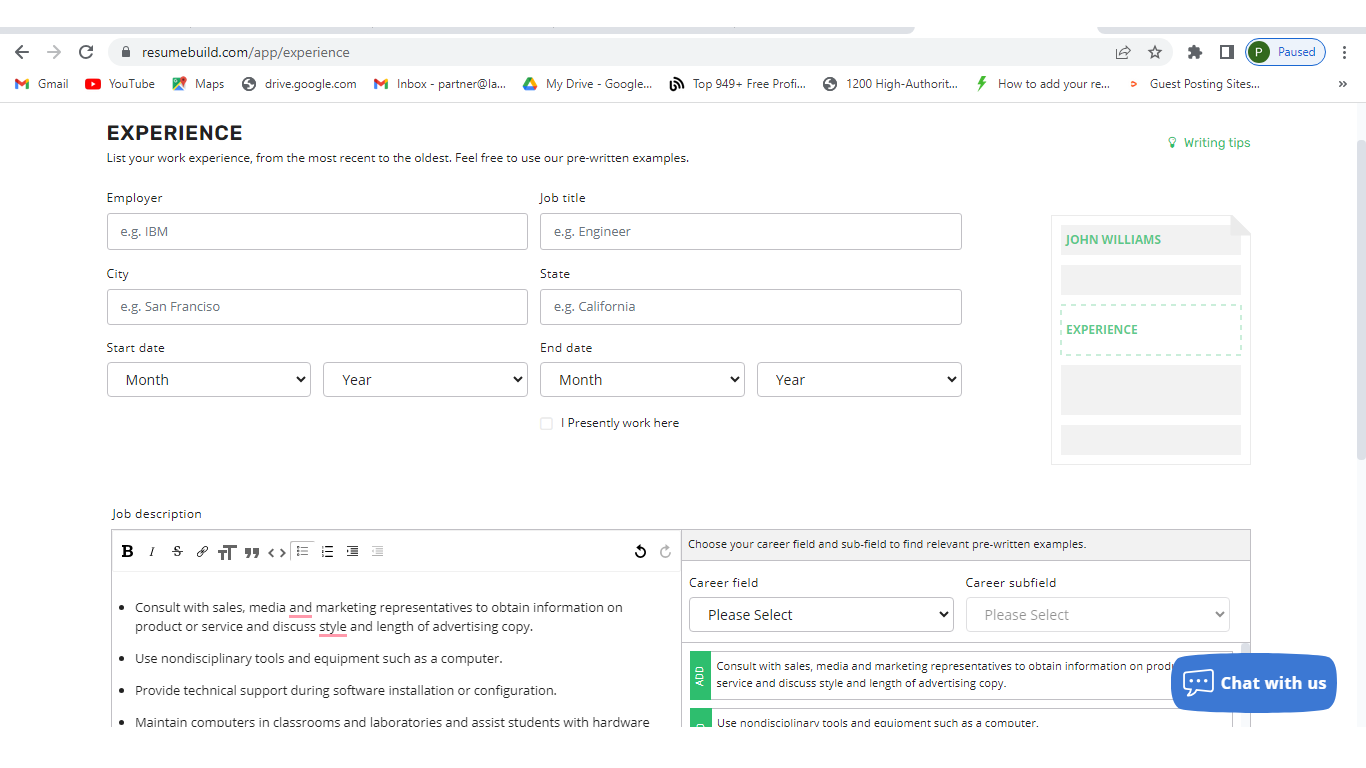The image size is (1366, 768).
Task: Apply italic formatting in the editor toolbar
Action: 152,551
